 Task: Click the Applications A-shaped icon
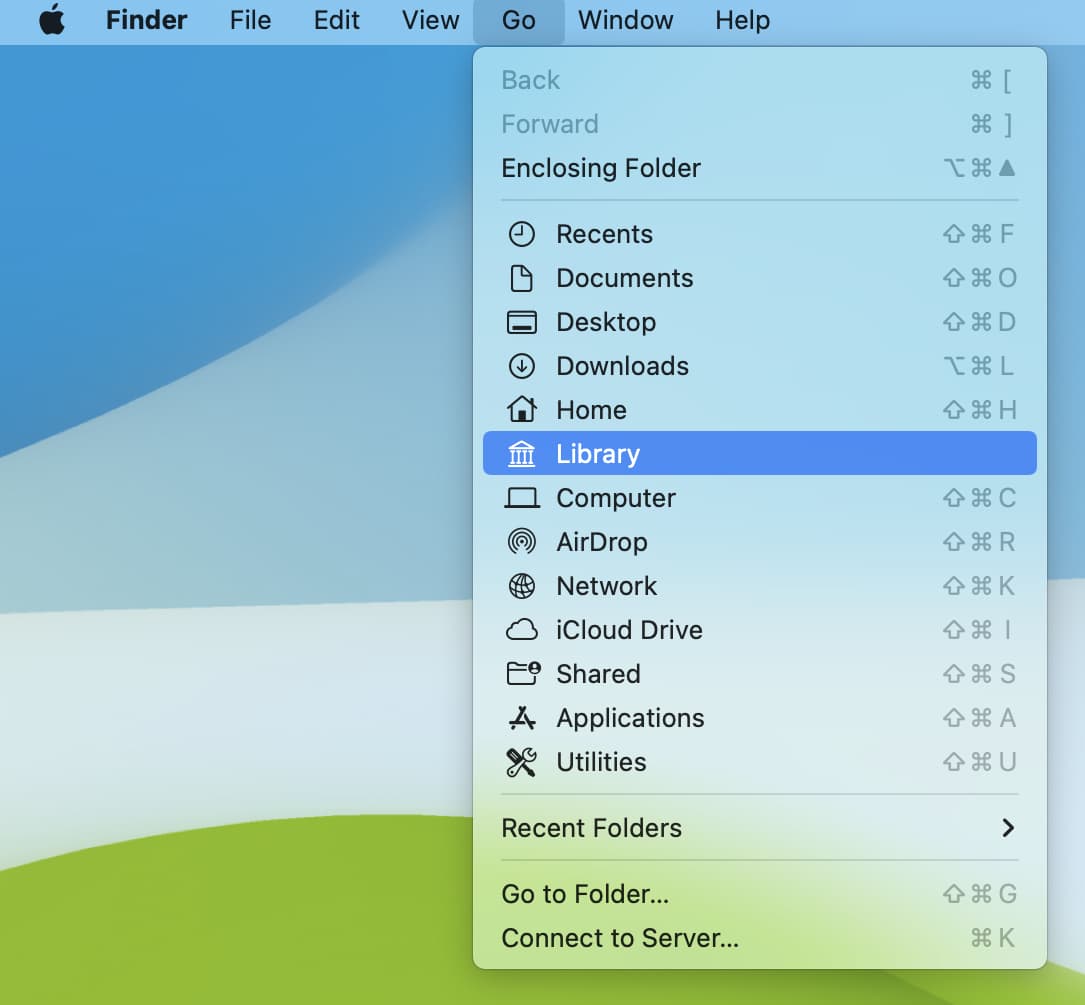pyautogui.click(x=521, y=718)
